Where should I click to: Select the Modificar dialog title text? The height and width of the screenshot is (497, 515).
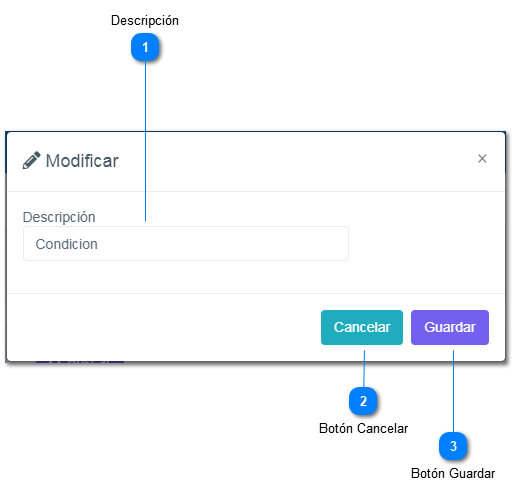click(x=82, y=161)
